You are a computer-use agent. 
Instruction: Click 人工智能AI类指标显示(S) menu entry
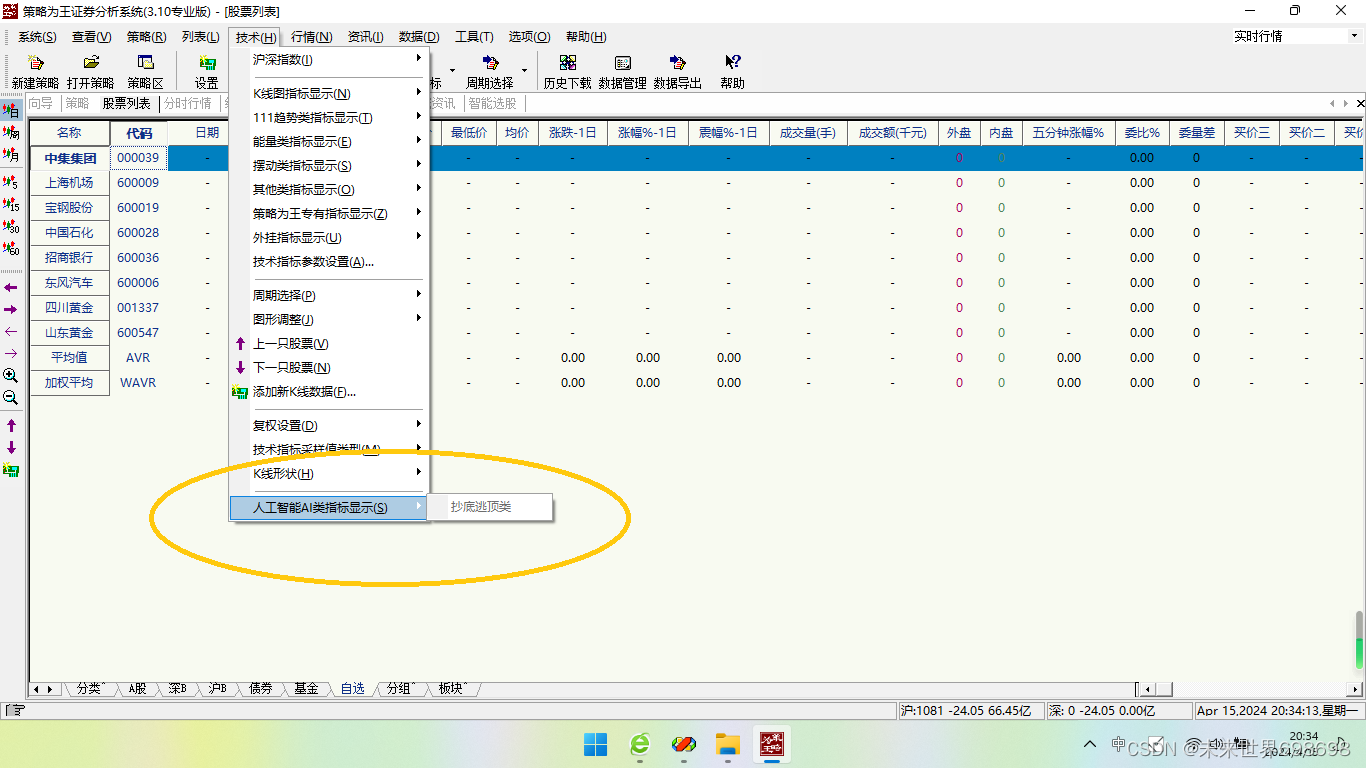(330, 508)
